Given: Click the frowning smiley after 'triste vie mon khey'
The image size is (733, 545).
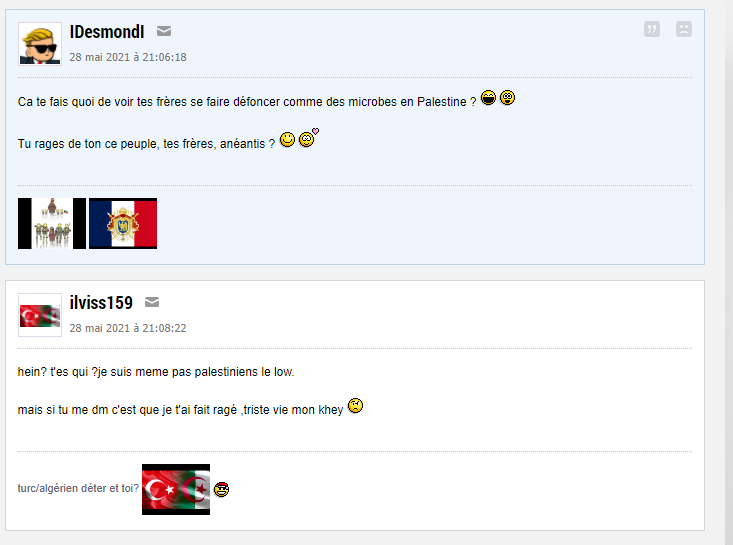Looking at the screenshot, I should (355, 405).
